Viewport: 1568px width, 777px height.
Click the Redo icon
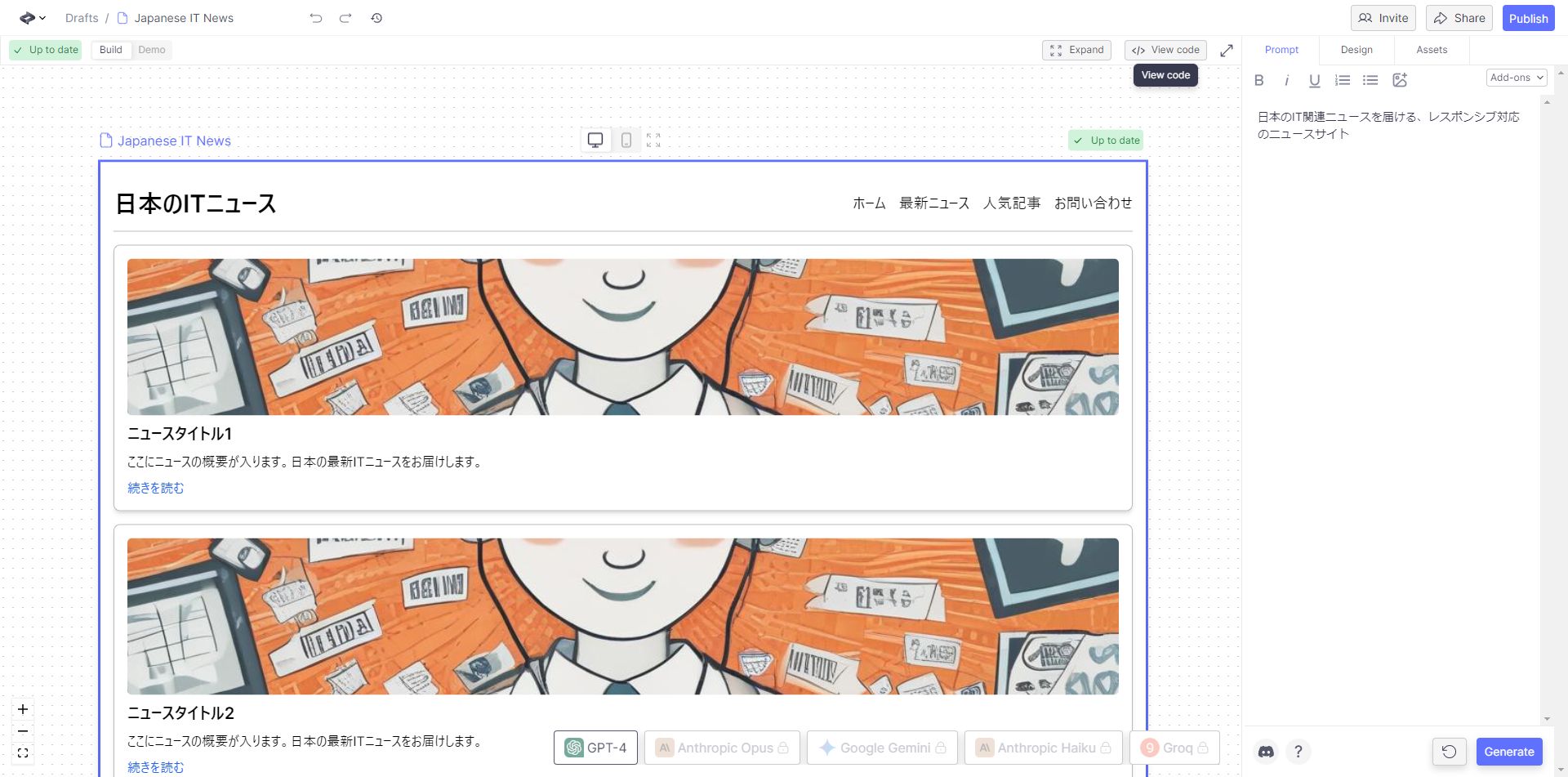(x=345, y=17)
